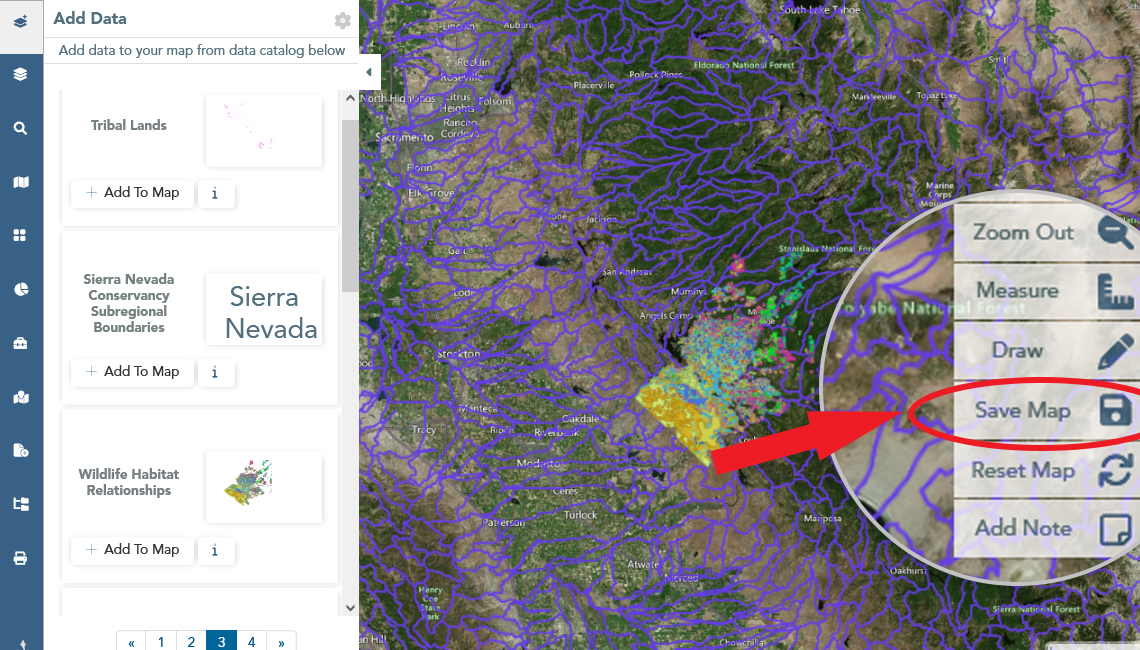Open the Add Data layers-plus sidebar icon
1140x650 pixels.
click(x=20, y=22)
